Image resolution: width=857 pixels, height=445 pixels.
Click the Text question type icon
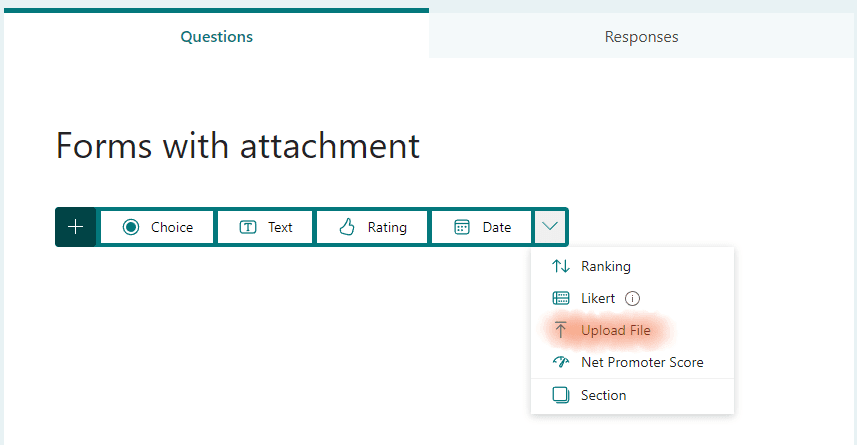point(248,227)
